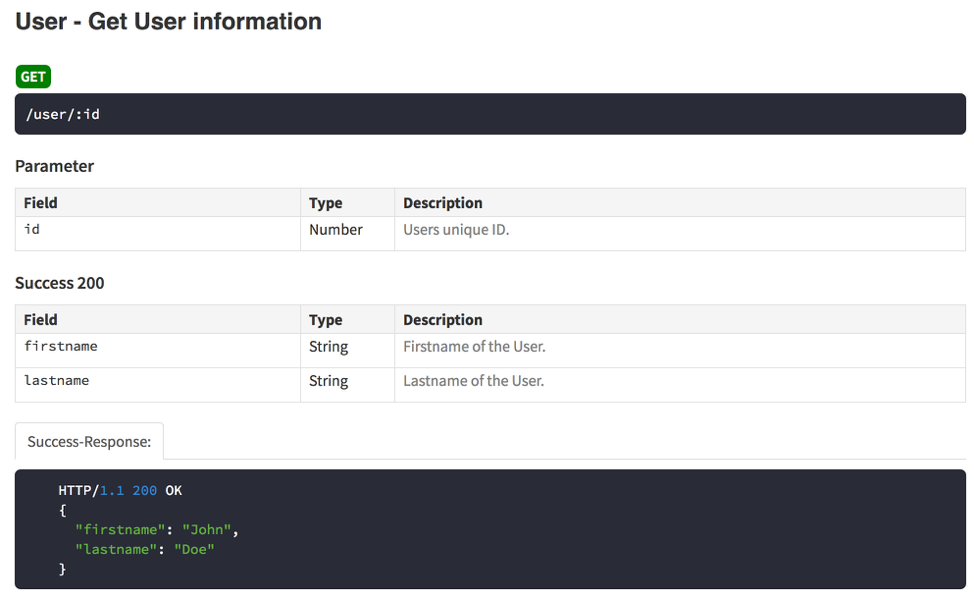Image resolution: width=974 pixels, height=600 pixels.
Task: Click the Success 200 section heading
Action: pos(59,283)
